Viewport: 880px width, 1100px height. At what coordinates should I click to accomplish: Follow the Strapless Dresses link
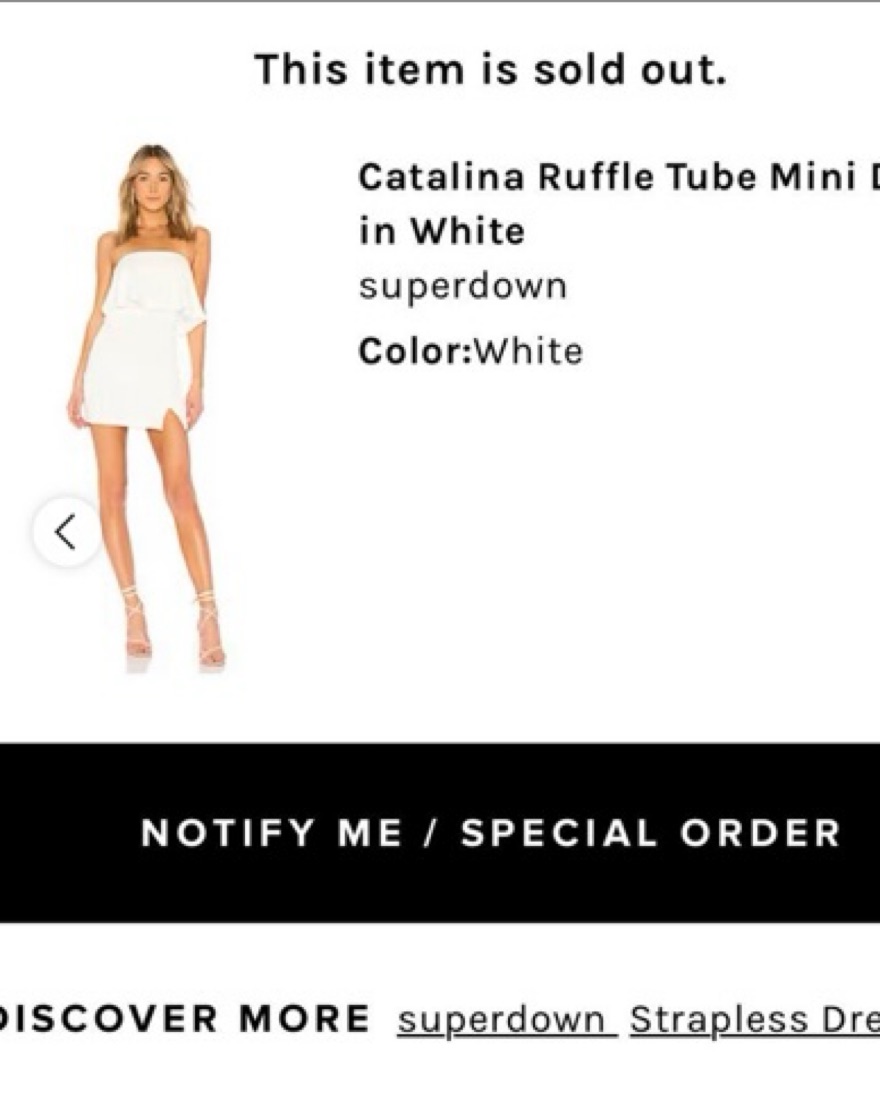[x=755, y=1020]
